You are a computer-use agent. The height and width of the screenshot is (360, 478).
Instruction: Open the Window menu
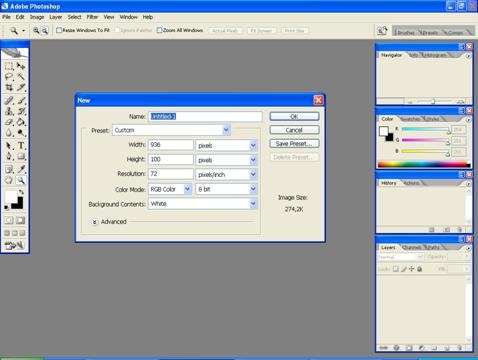point(128,17)
